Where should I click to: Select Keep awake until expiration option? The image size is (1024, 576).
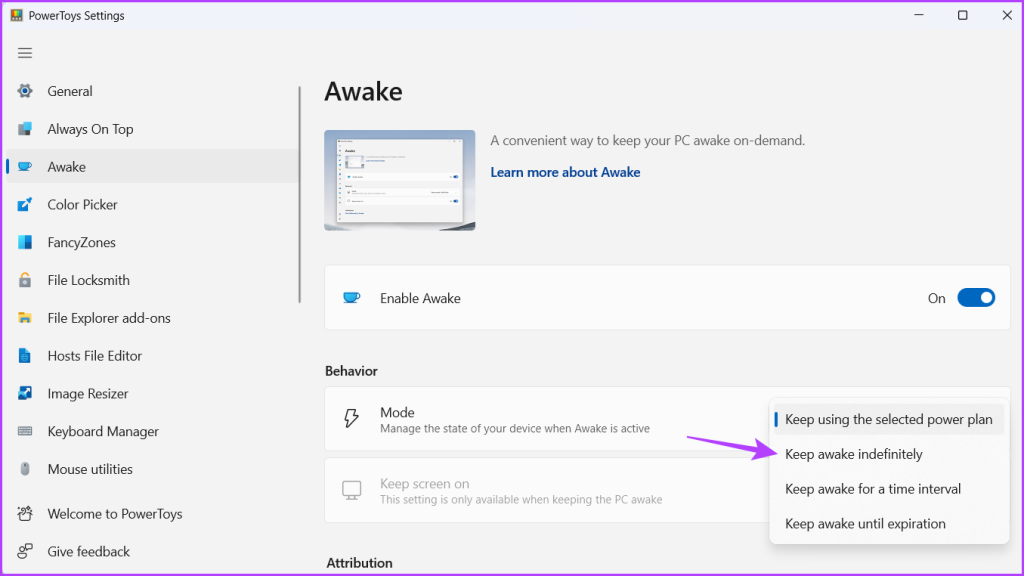pyautogui.click(x=889, y=524)
